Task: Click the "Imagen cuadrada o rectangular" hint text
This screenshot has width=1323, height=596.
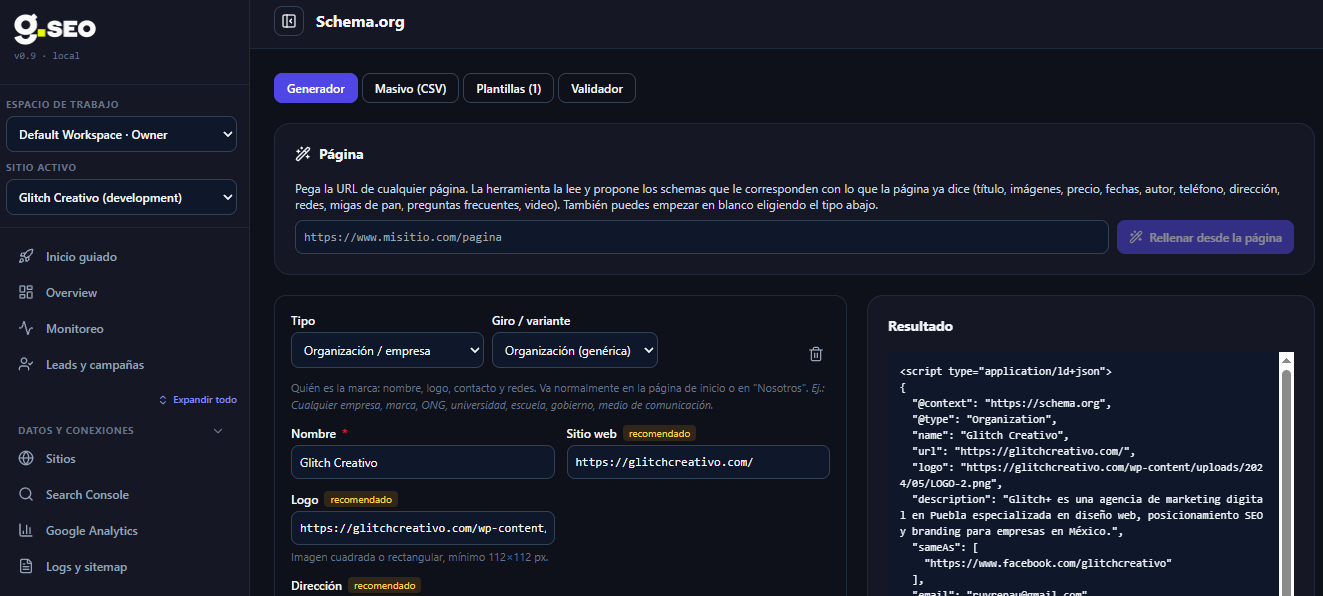Action: pos(419,557)
